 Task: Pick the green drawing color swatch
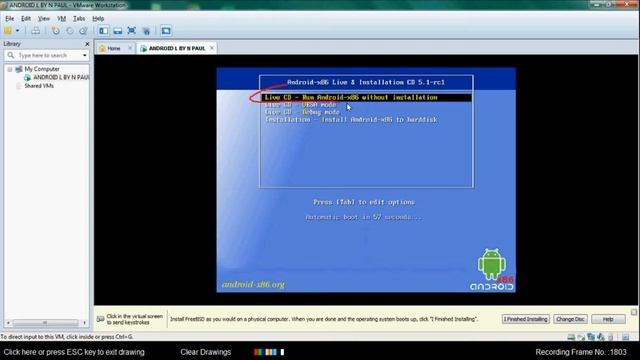261,352
